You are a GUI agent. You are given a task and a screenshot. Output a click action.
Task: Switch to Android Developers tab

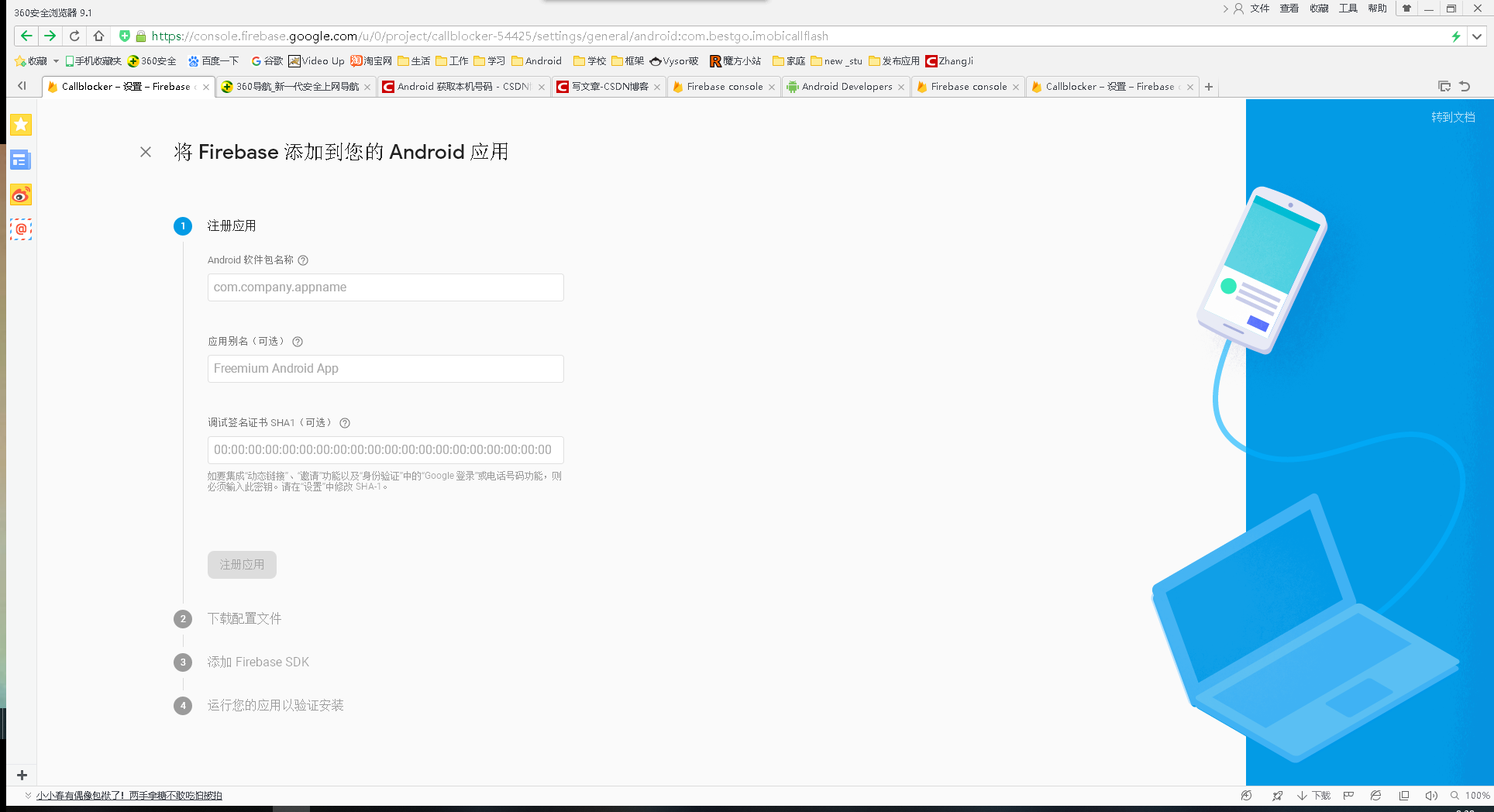click(846, 87)
